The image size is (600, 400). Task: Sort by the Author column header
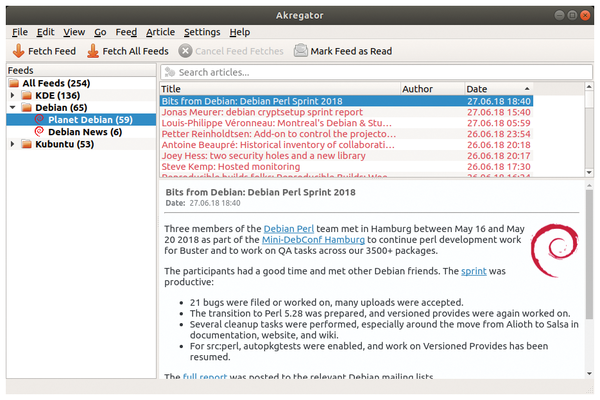click(432, 89)
